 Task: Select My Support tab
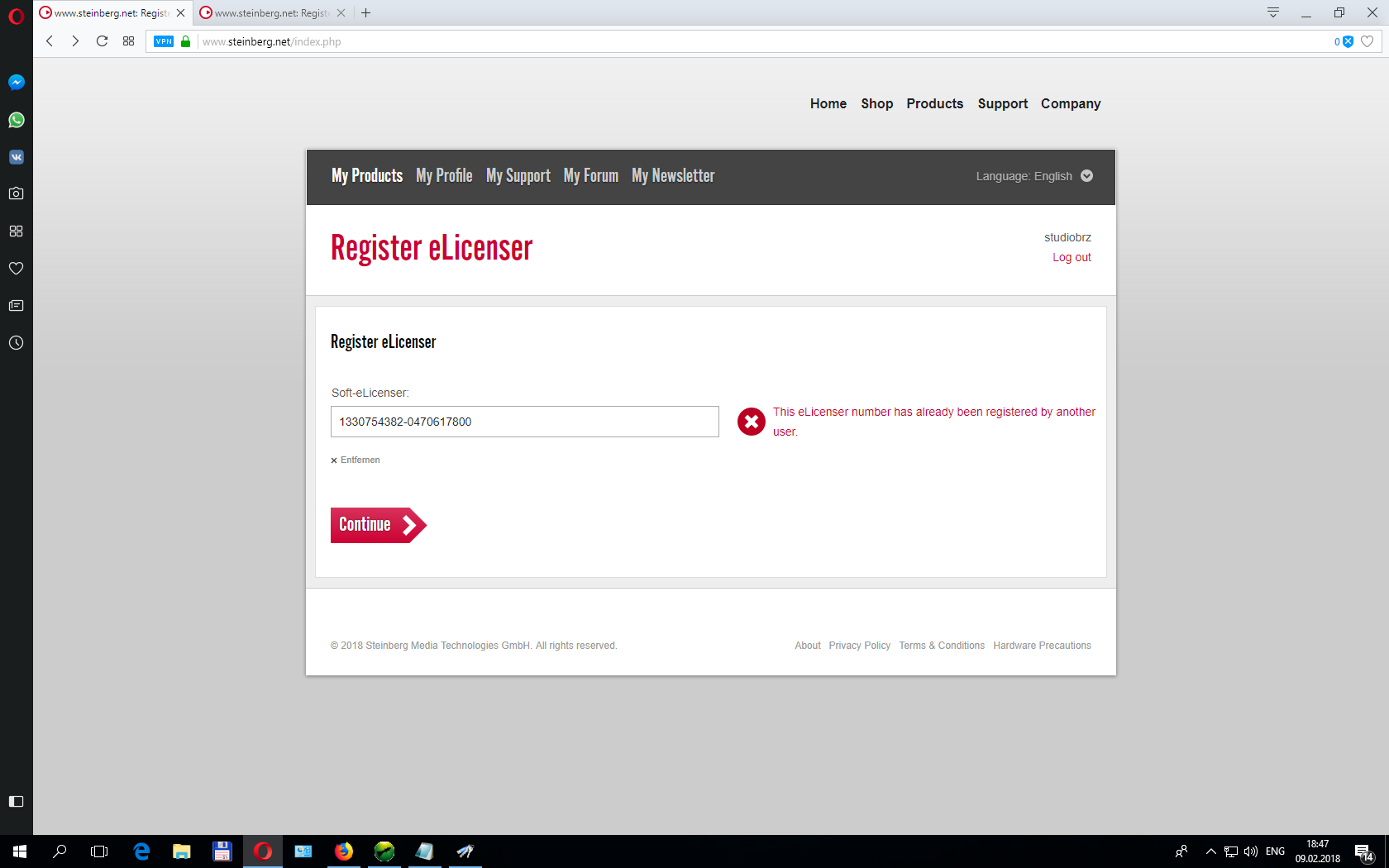pyautogui.click(x=518, y=175)
